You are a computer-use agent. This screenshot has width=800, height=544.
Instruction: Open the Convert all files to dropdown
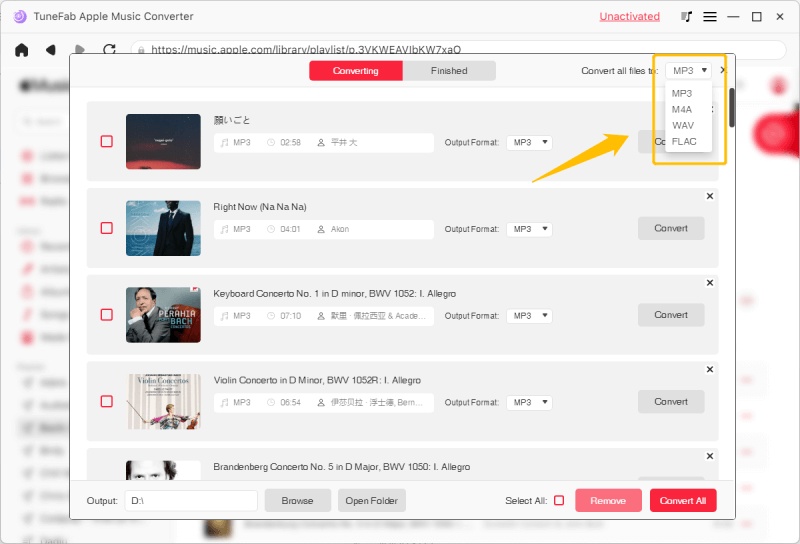coord(690,71)
